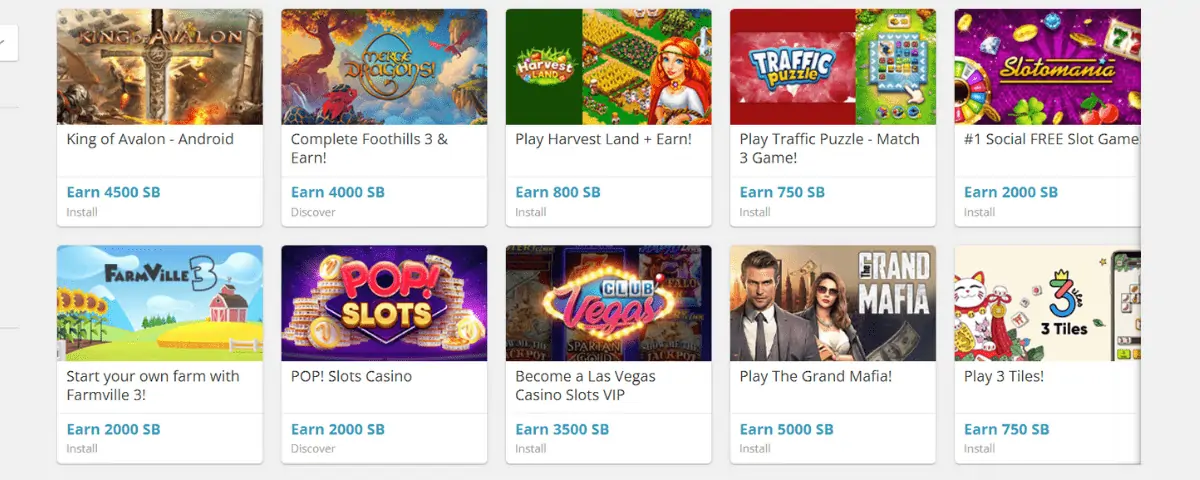Expand the partially visible dropdown at left edge
The height and width of the screenshot is (480, 1200).
point(6,43)
